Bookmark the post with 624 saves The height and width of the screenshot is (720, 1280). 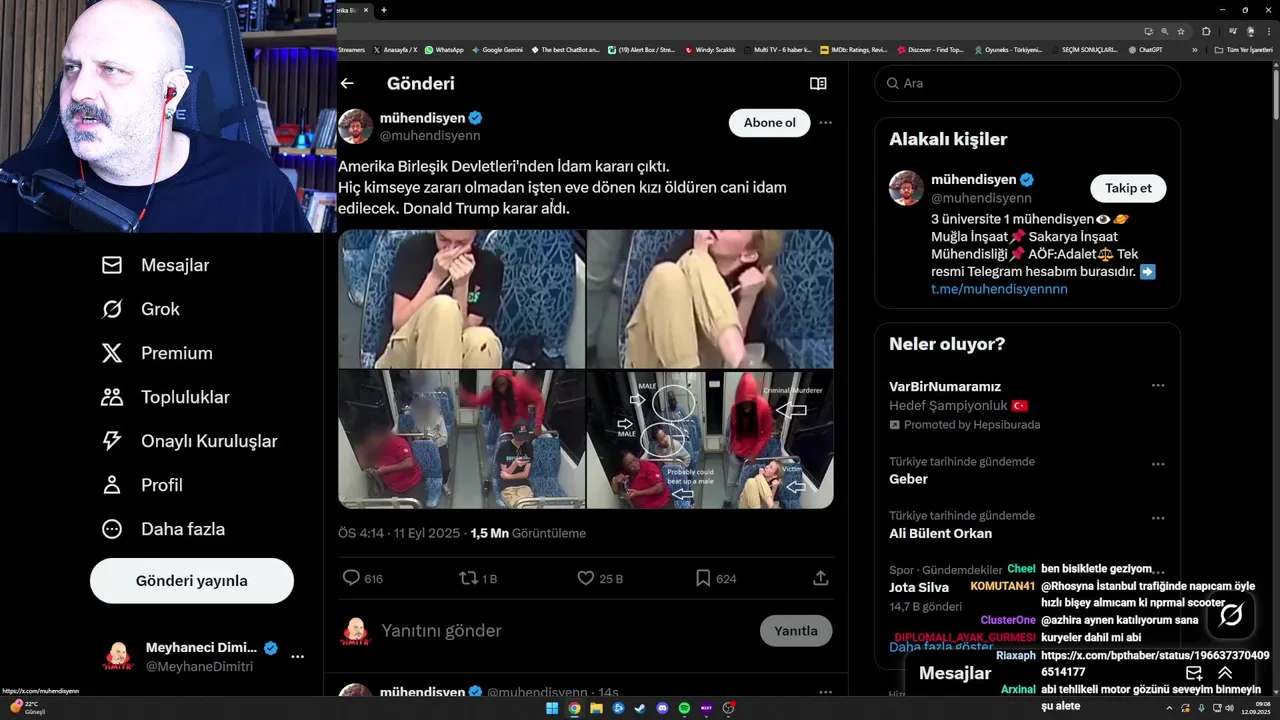click(x=716, y=578)
